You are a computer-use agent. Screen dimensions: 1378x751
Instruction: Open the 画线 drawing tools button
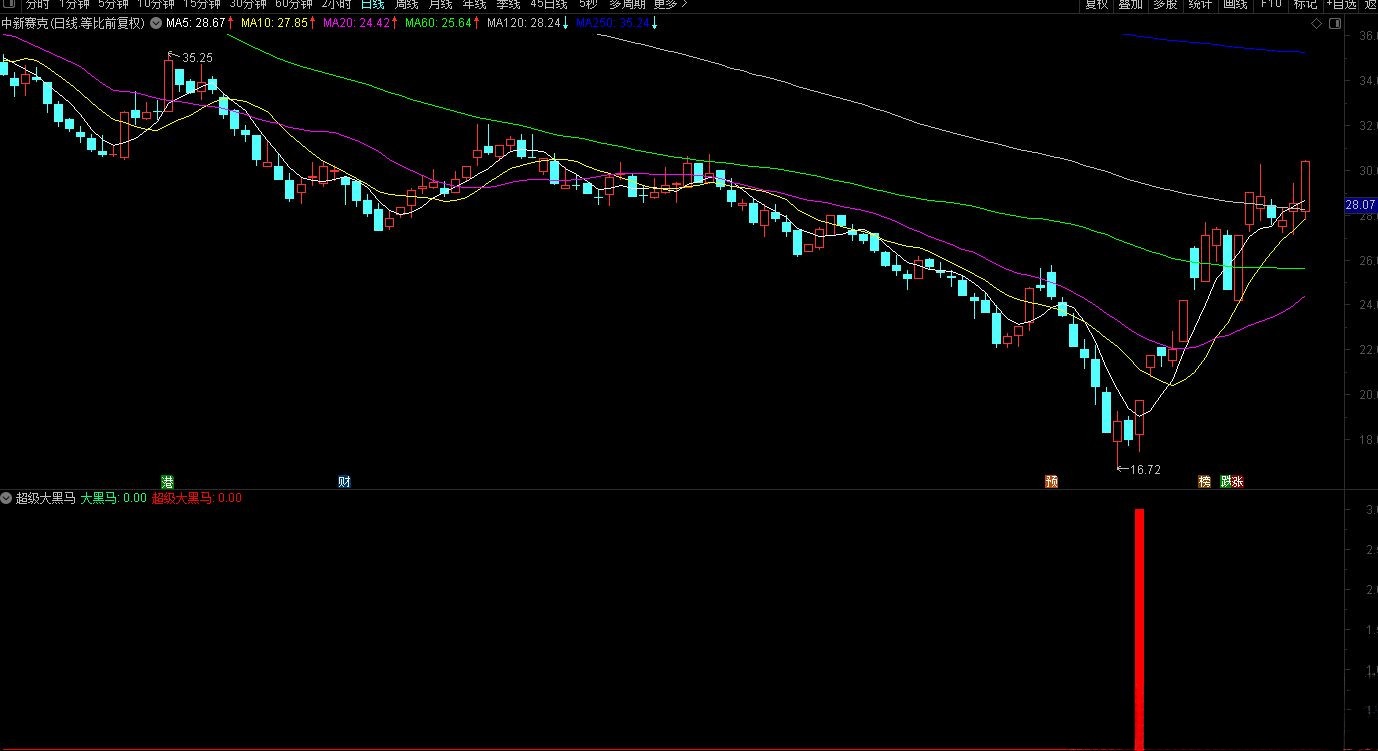pos(1235,4)
